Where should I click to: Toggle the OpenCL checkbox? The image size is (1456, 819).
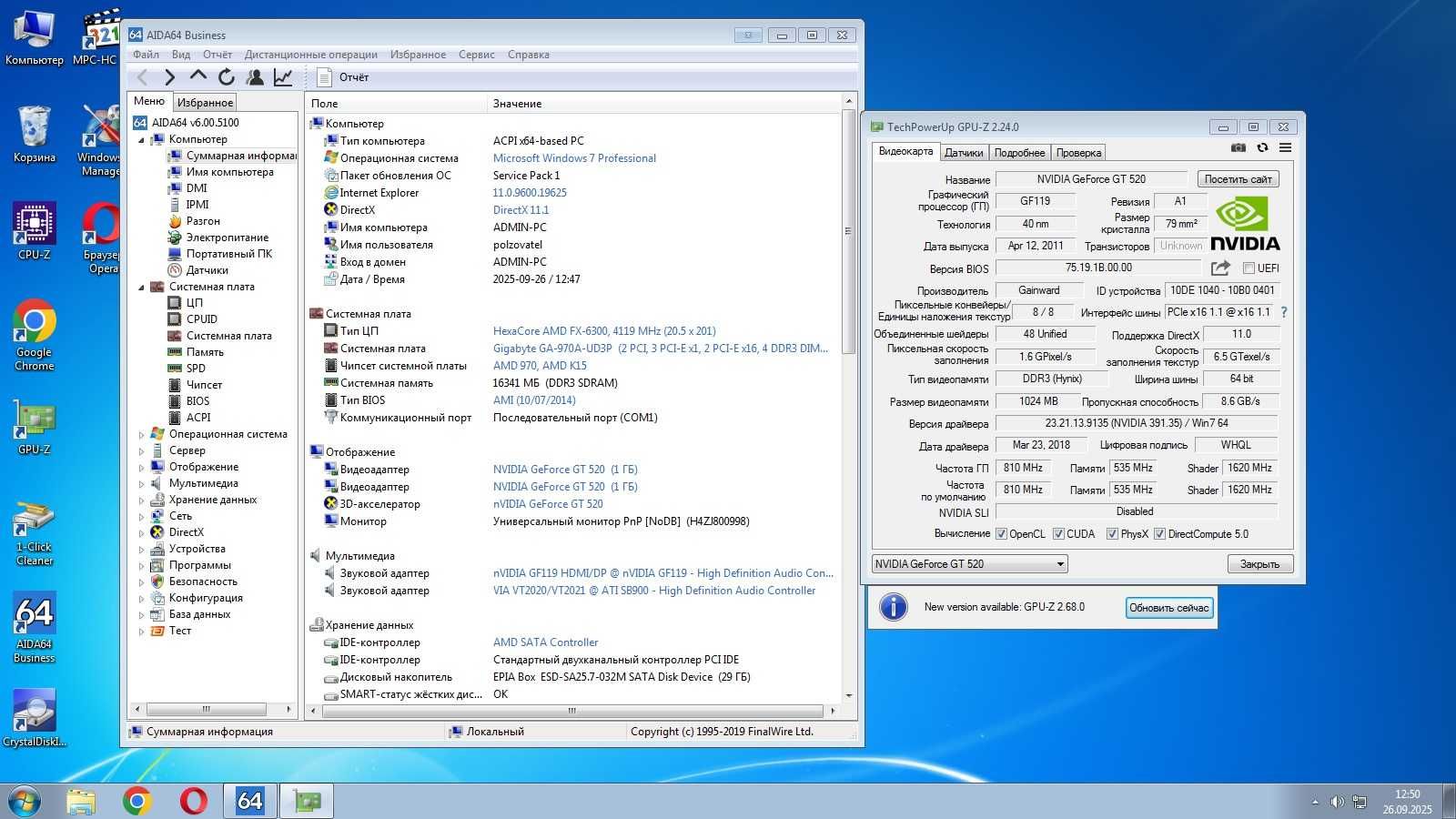pyautogui.click(x=1001, y=534)
